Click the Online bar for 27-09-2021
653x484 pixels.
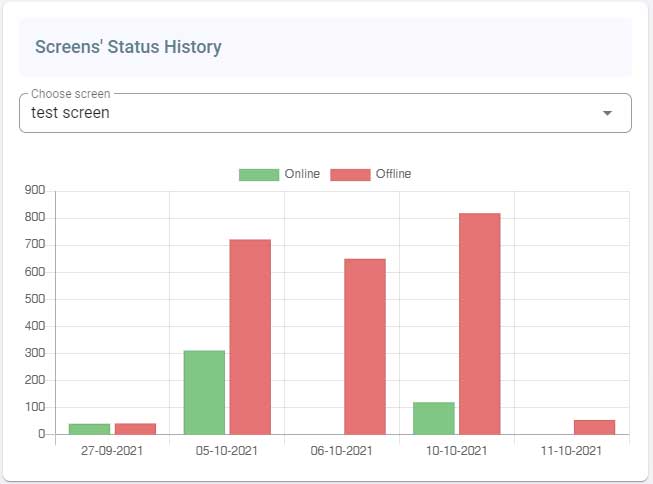[x=89, y=428]
